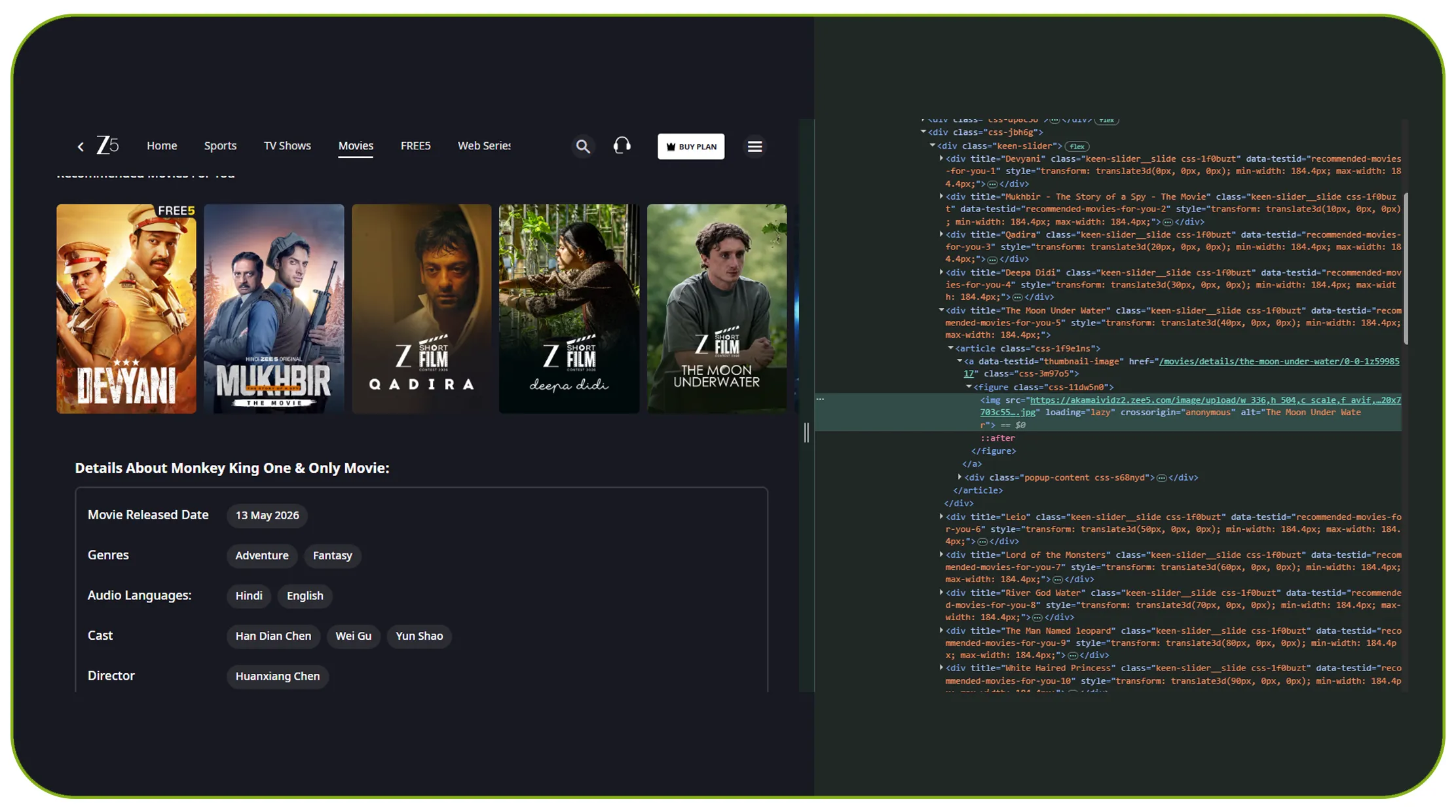Expand the River God Water slide node

pyautogui.click(x=941, y=593)
